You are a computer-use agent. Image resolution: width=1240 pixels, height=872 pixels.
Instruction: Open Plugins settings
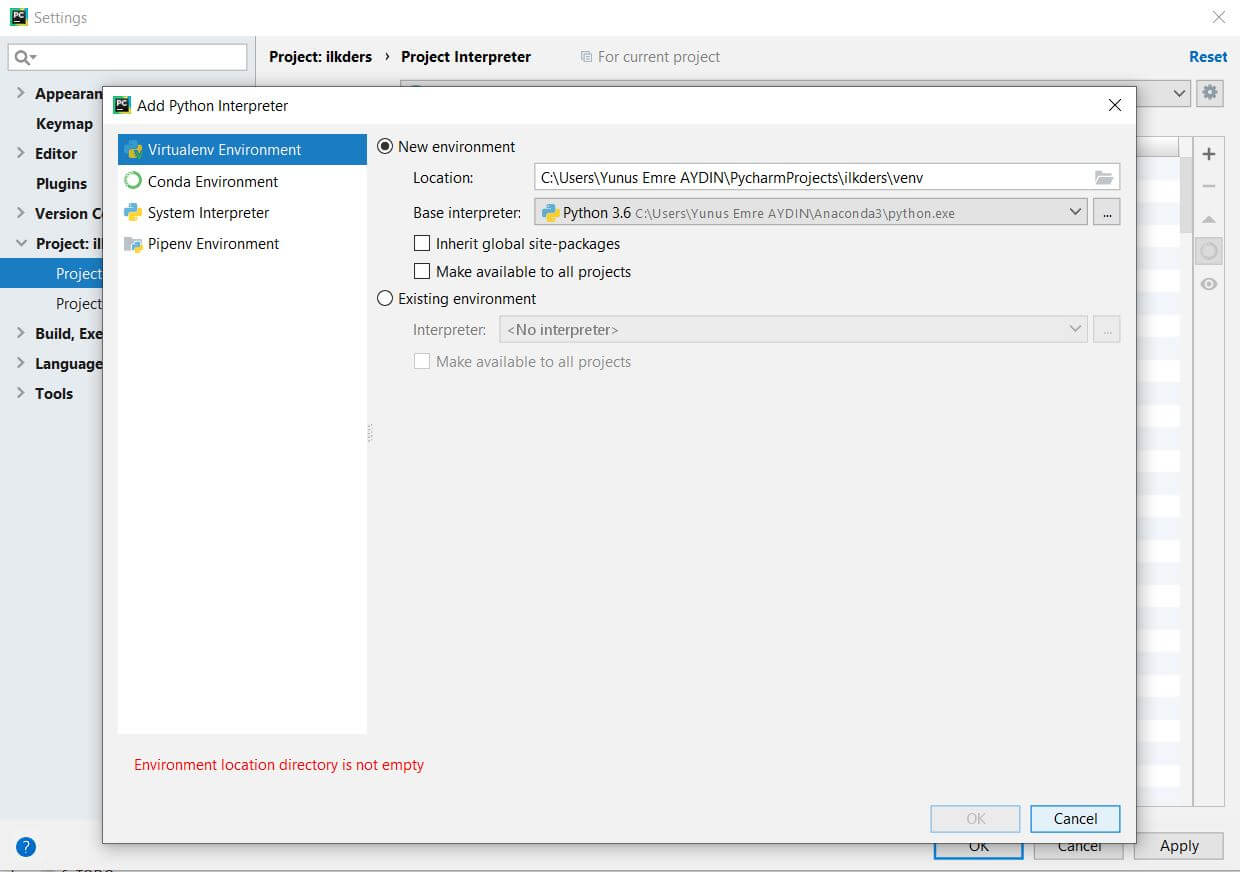62,184
